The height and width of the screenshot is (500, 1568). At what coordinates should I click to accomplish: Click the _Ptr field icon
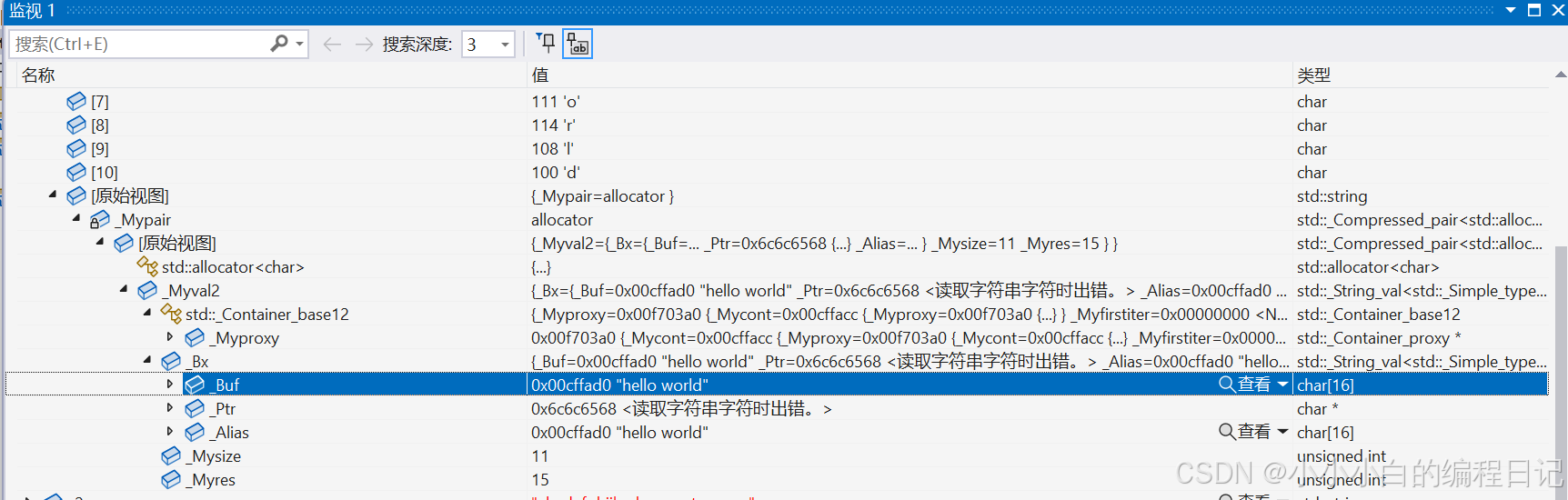(195, 408)
